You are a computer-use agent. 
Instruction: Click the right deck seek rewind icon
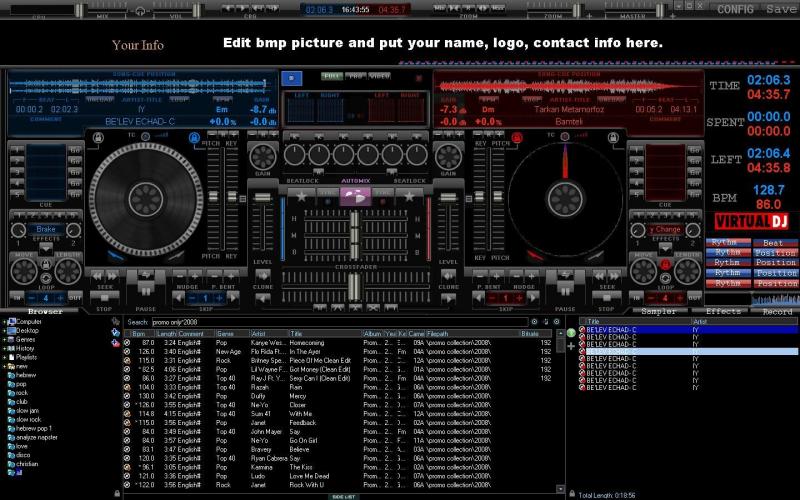coord(599,276)
